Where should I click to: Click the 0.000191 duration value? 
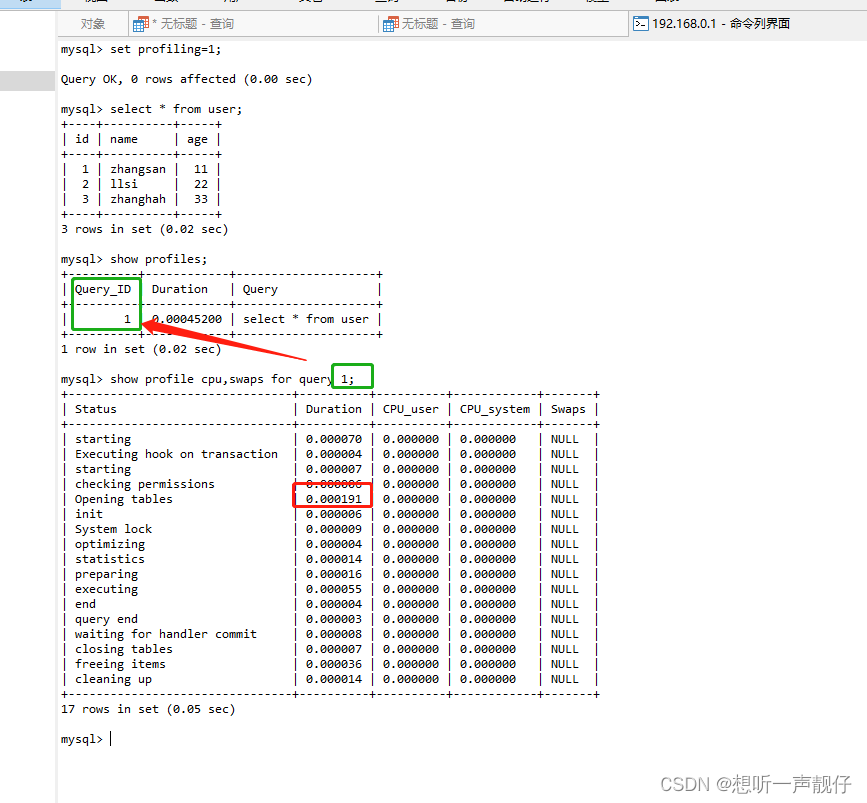pyautogui.click(x=333, y=499)
